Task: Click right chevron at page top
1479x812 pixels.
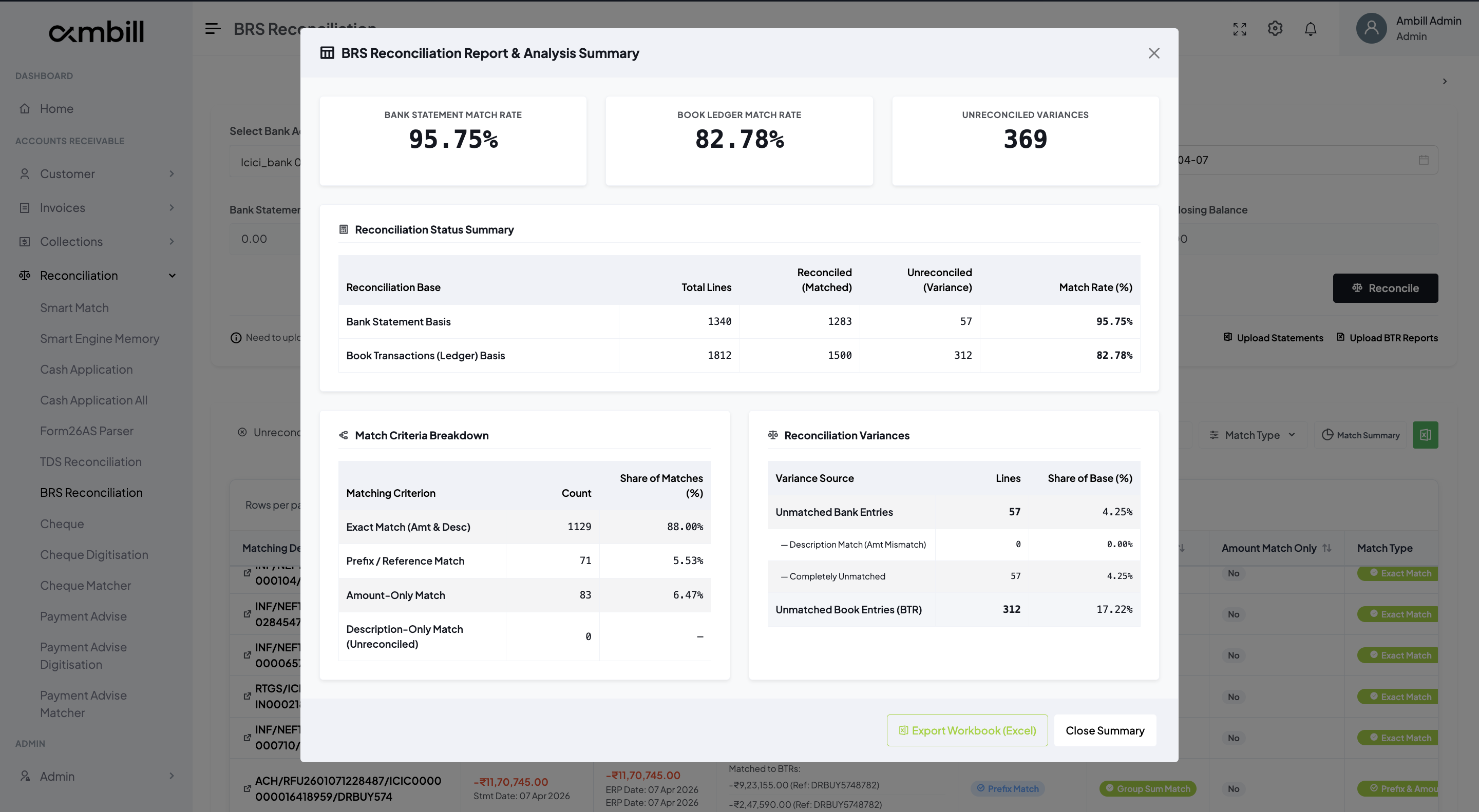Action: 1445,81
